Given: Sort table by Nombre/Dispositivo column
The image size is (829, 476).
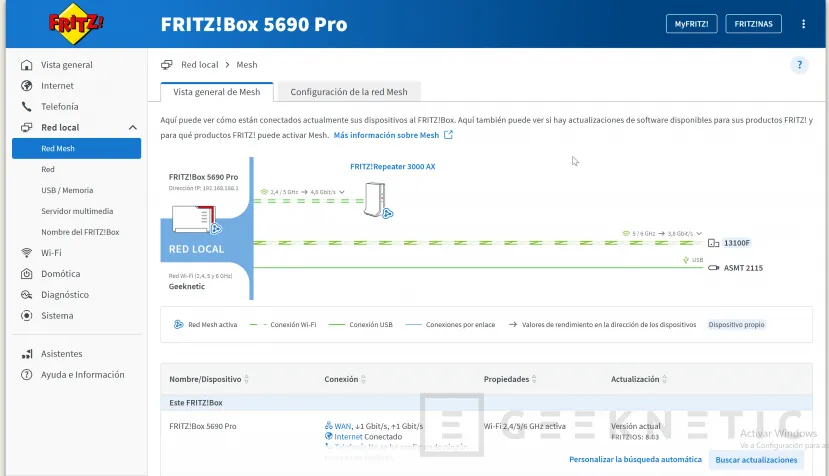Looking at the screenshot, I should click(247, 380).
